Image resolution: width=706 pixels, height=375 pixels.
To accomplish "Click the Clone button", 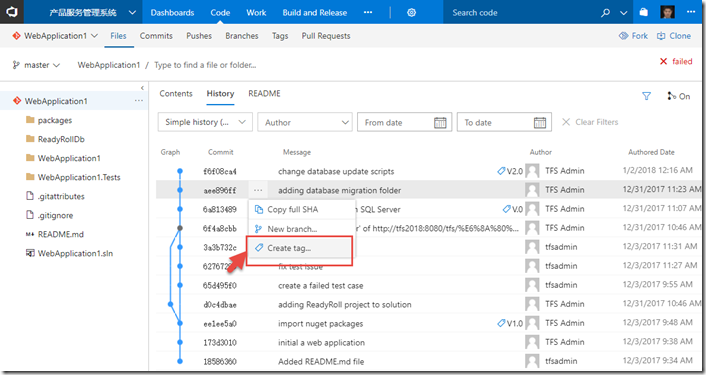I will coord(674,36).
